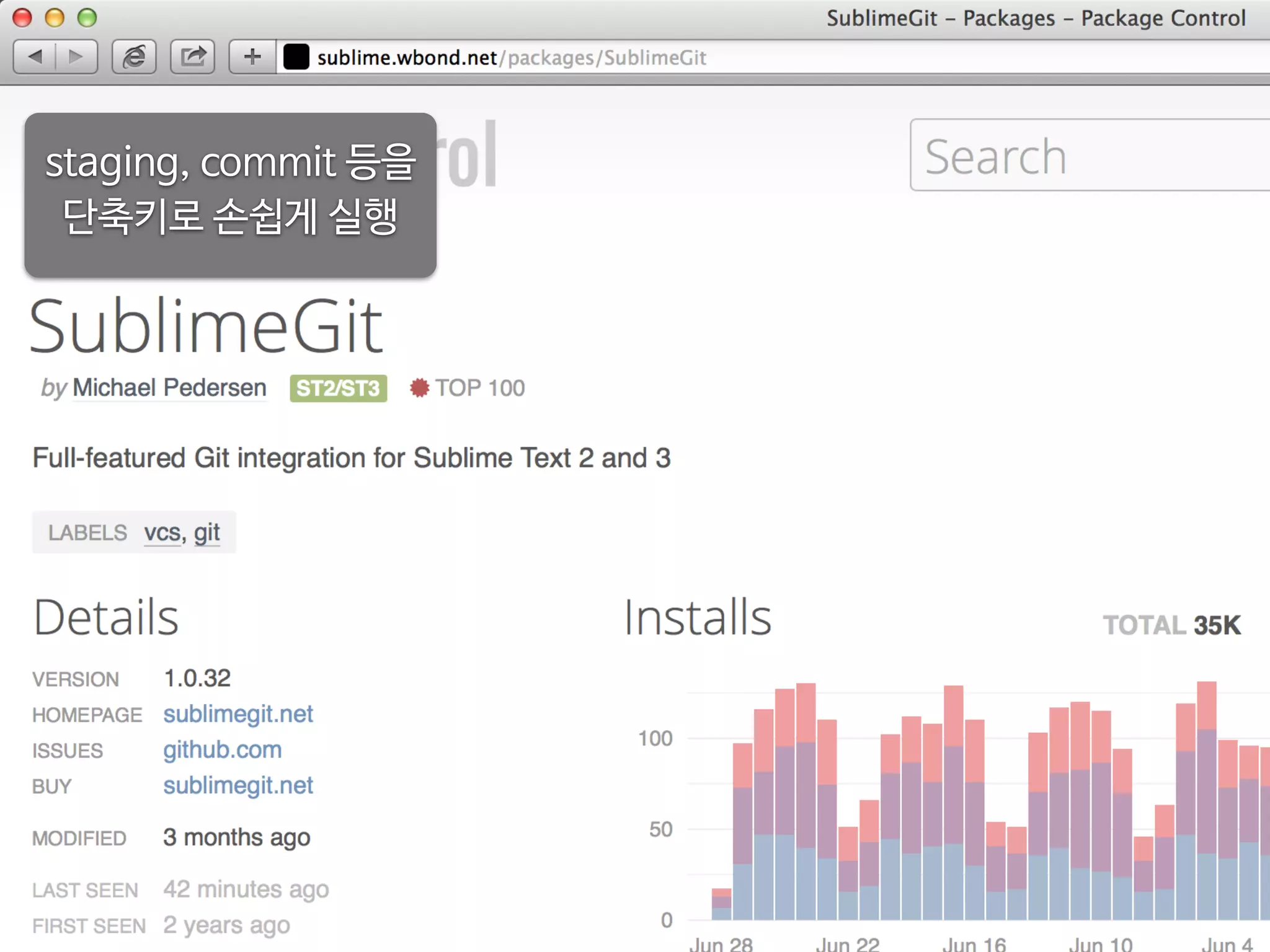The height and width of the screenshot is (952, 1270).
Task: Click the FIRST SEEN field label in Details
Action: click(89, 926)
